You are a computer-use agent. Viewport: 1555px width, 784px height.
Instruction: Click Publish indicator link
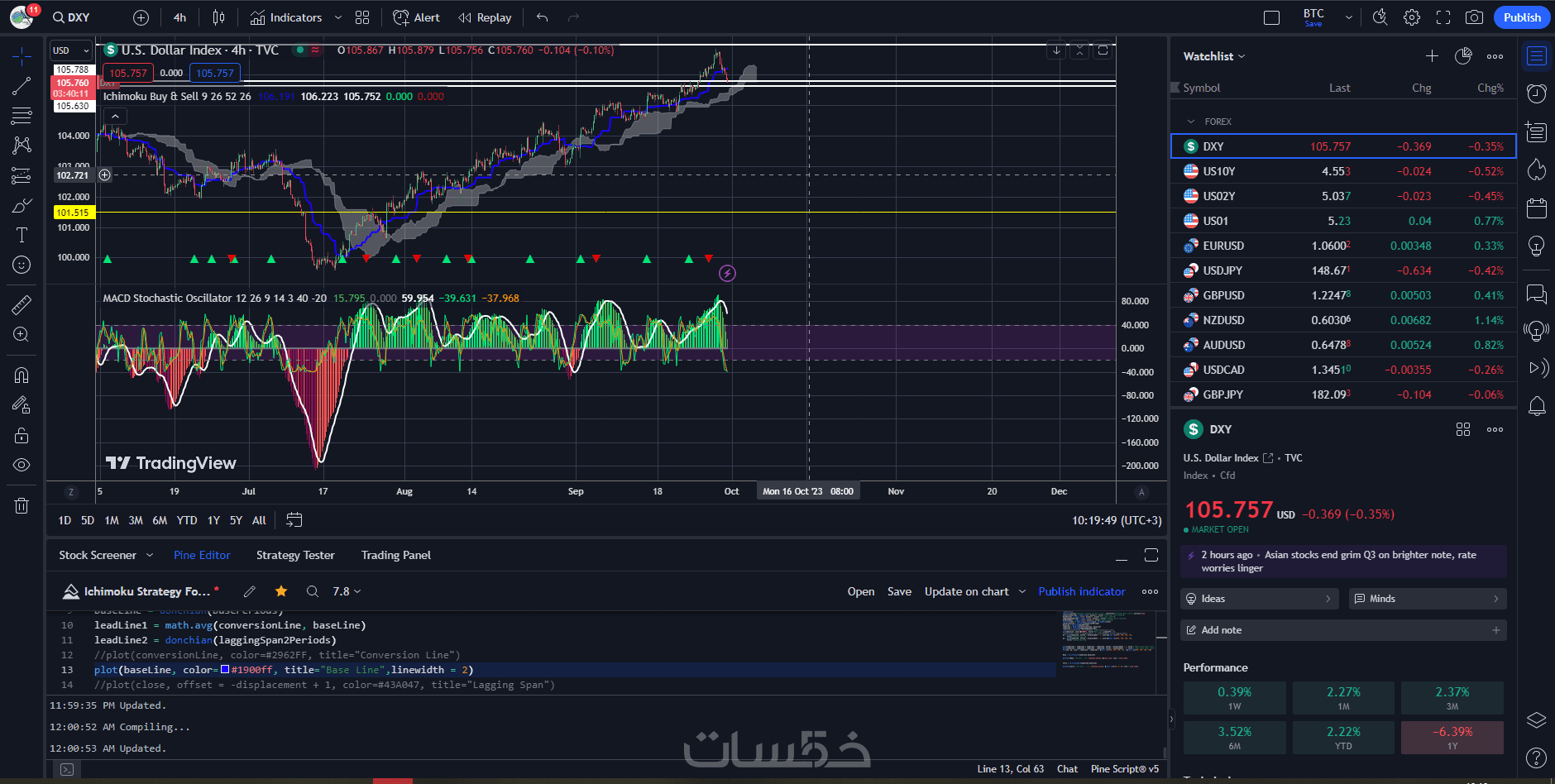pos(1081,591)
